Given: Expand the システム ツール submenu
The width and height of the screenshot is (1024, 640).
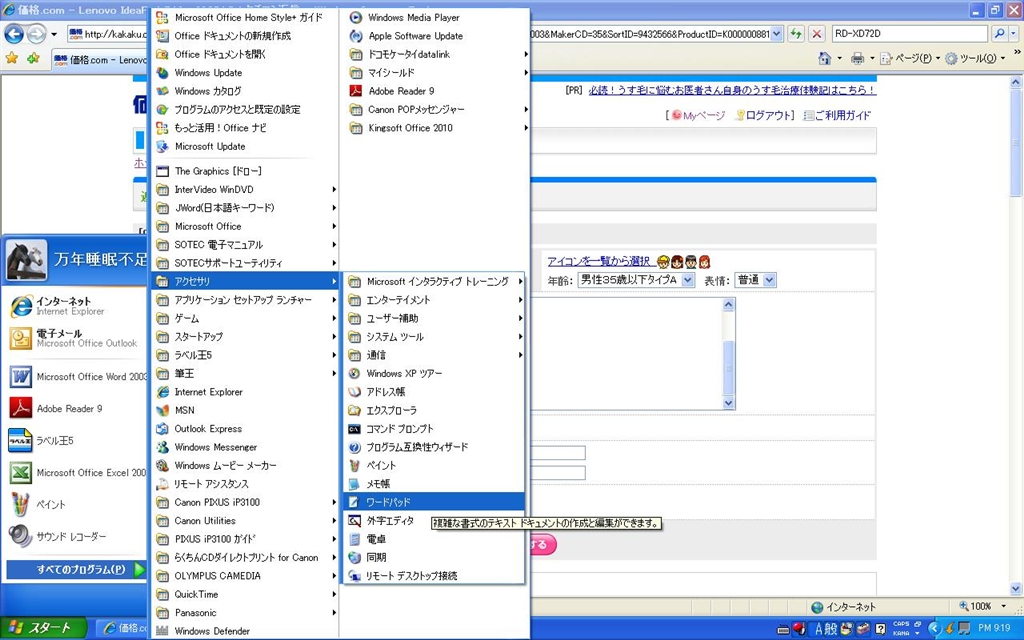Looking at the screenshot, I should click(434, 336).
